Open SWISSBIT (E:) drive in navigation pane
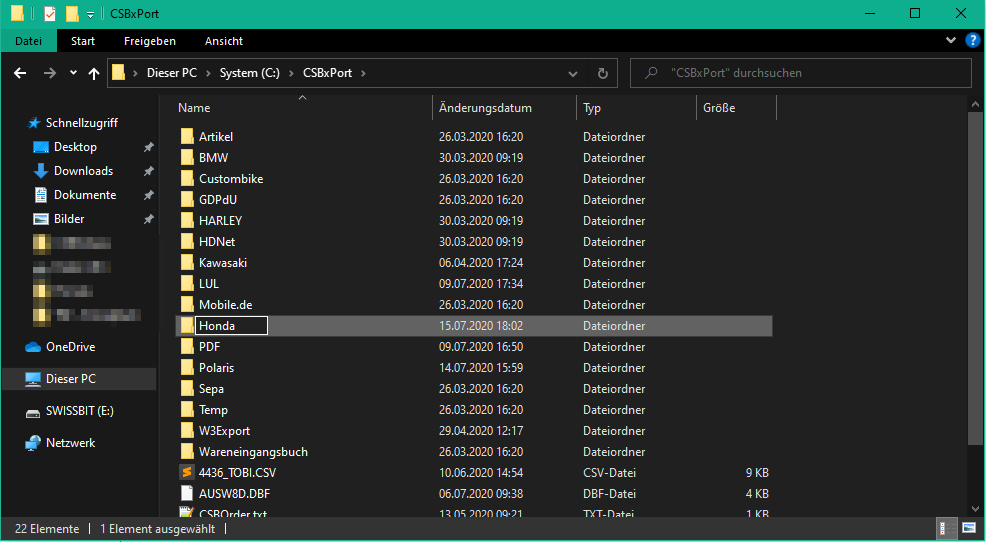This screenshot has height=542, width=986. [x=79, y=411]
